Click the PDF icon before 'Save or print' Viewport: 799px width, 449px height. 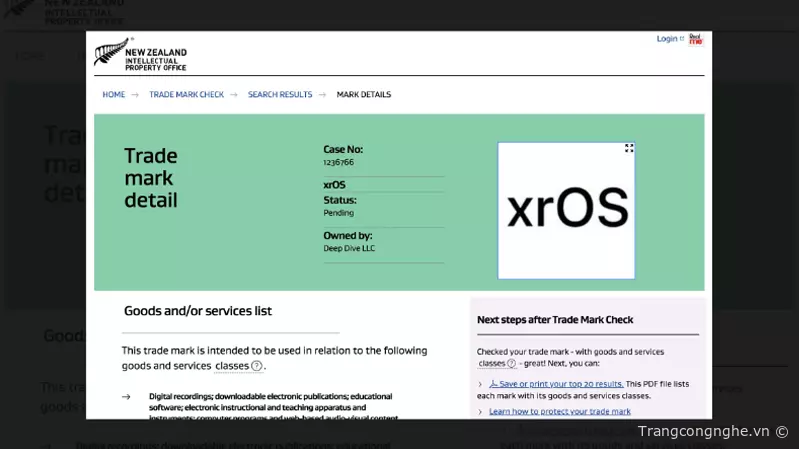point(493,383)
